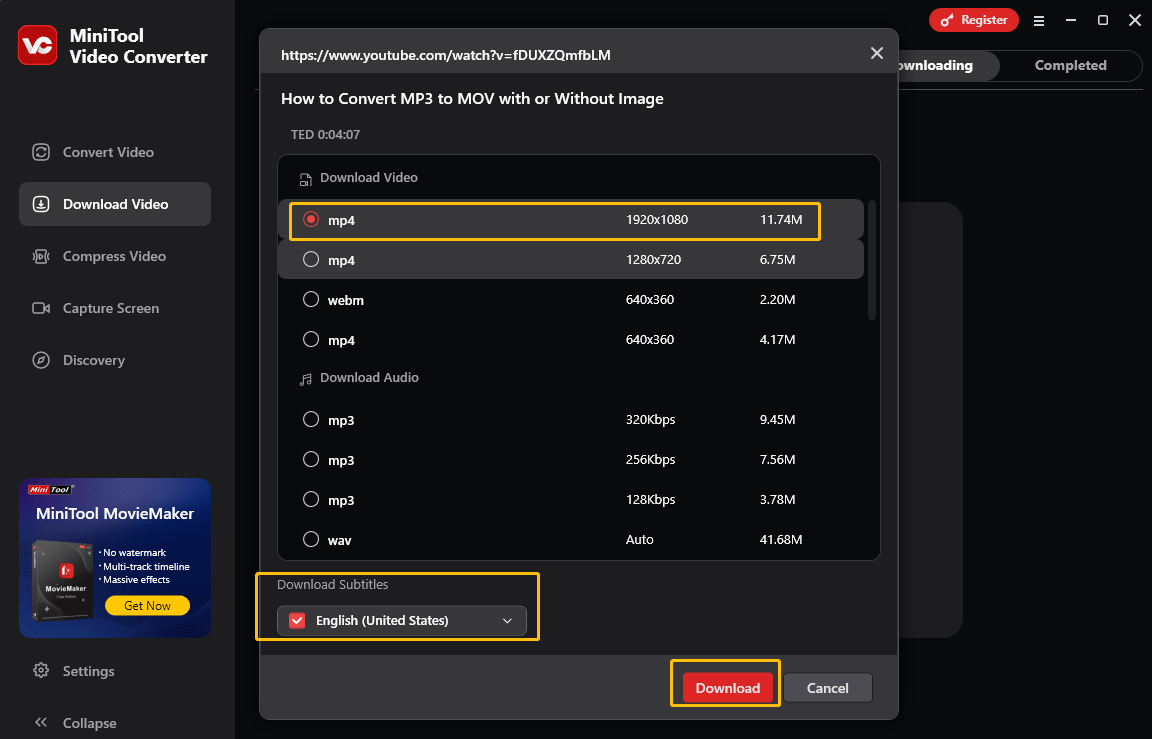Click the Download Video section file icon
This screenshot has height=739, width=1152.
pos(305,179)
